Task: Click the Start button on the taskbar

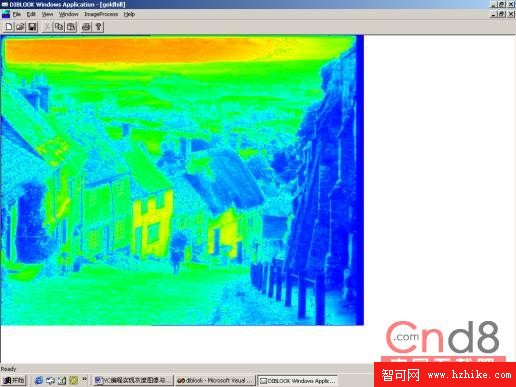Action: (x=14, y=380)
